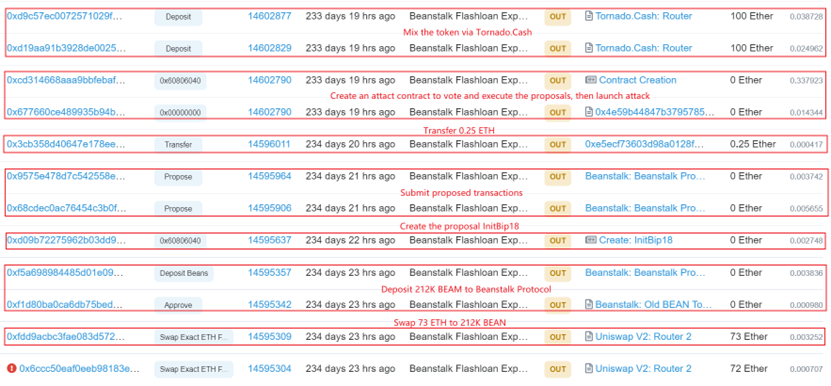Image resolution: width=831 pixels, height=386 pixels.
Task: View block 14596011
Action: point(269,144)
